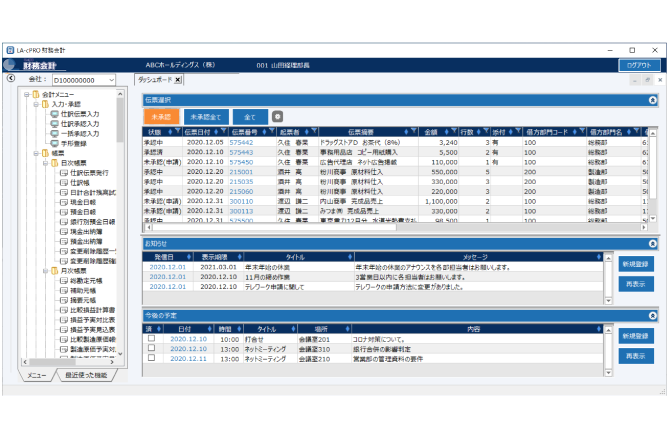Open the filter funnel on 起票者 column
This screenshot has width=669, height=438.
(314, 131)
